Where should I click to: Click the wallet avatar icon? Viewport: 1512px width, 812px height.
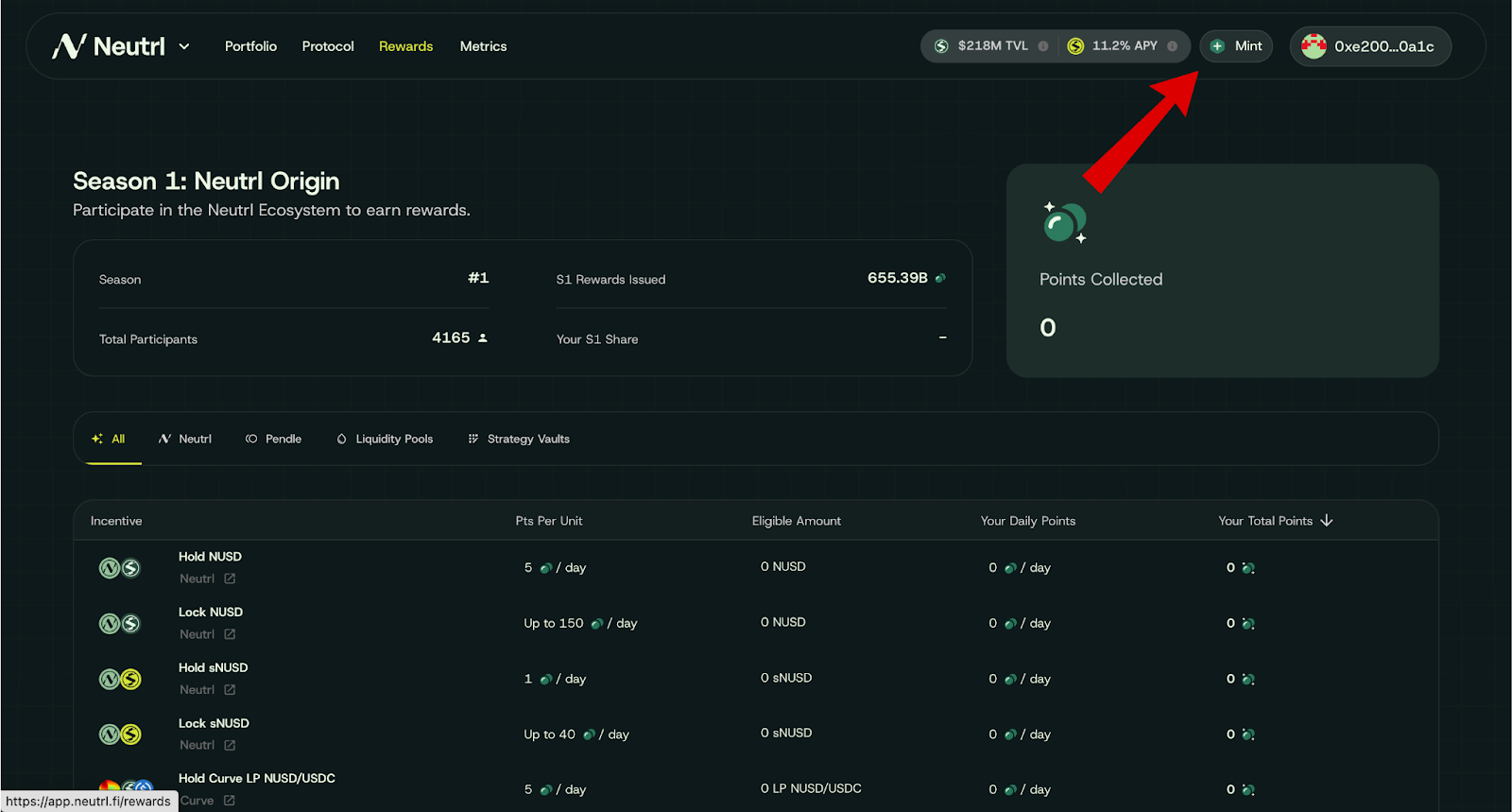click(1314, 46)
